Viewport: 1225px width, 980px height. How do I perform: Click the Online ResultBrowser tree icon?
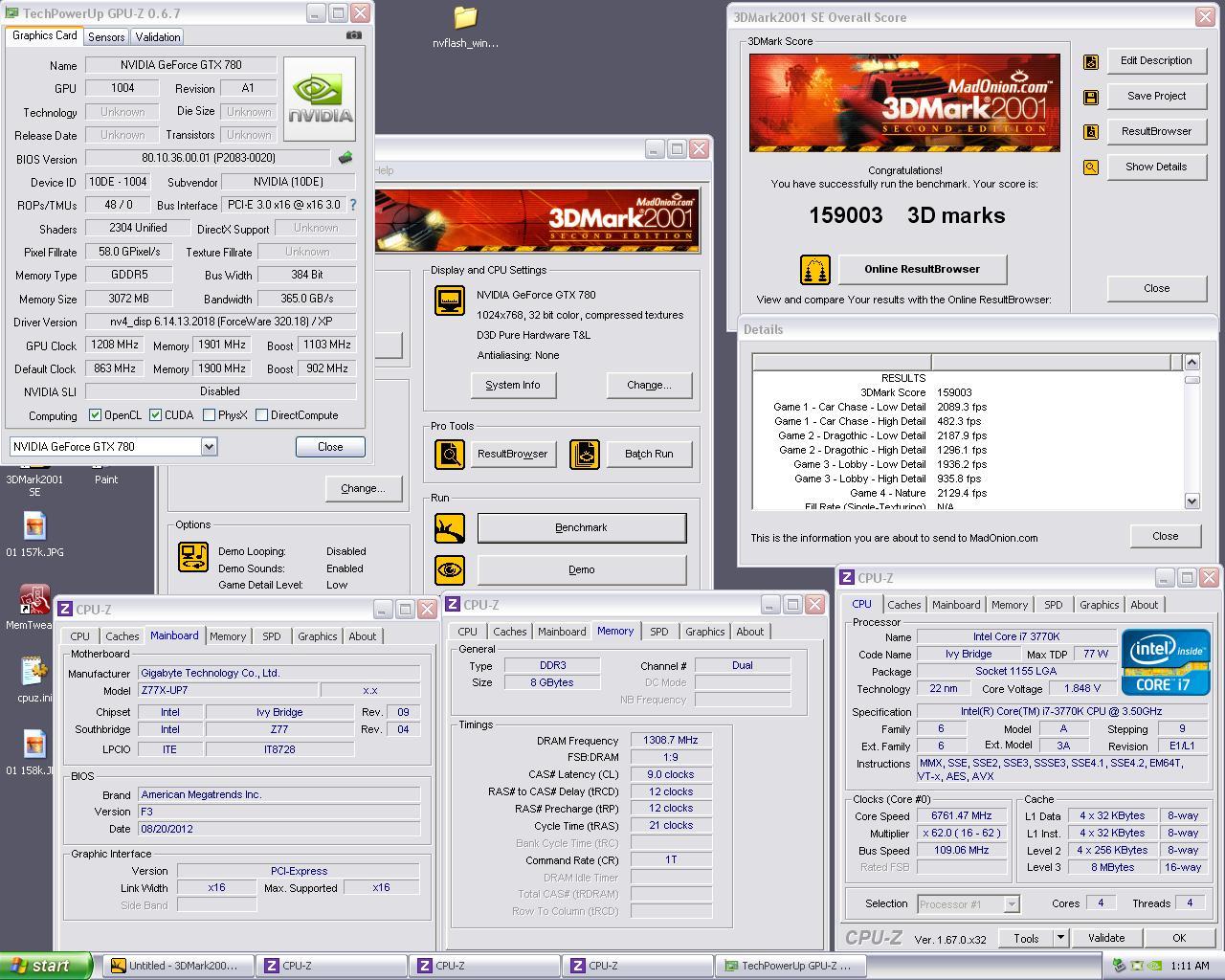pos(815,270)
